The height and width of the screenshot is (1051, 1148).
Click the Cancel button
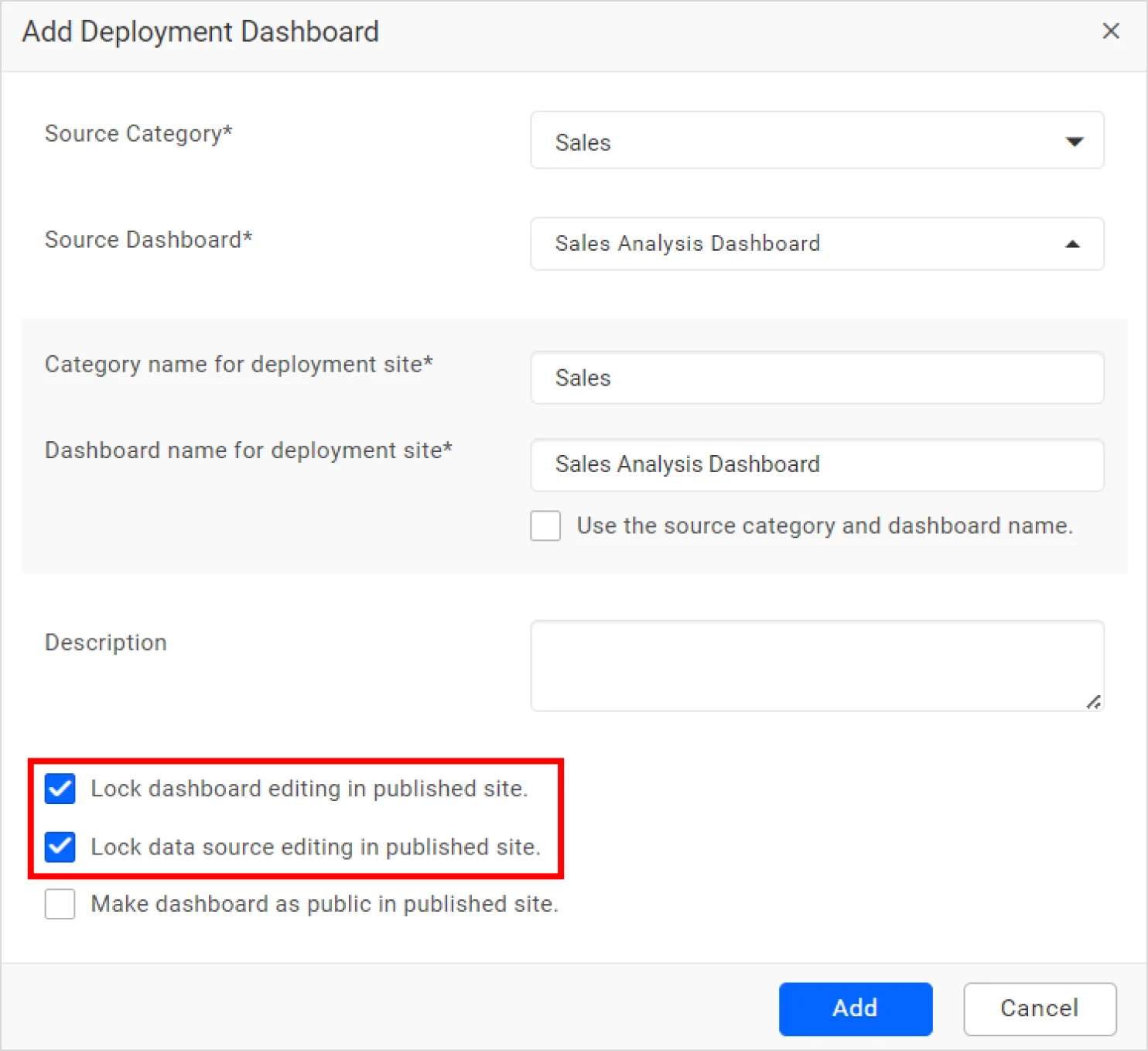pyautogui.click(x=1040, y=1008)
